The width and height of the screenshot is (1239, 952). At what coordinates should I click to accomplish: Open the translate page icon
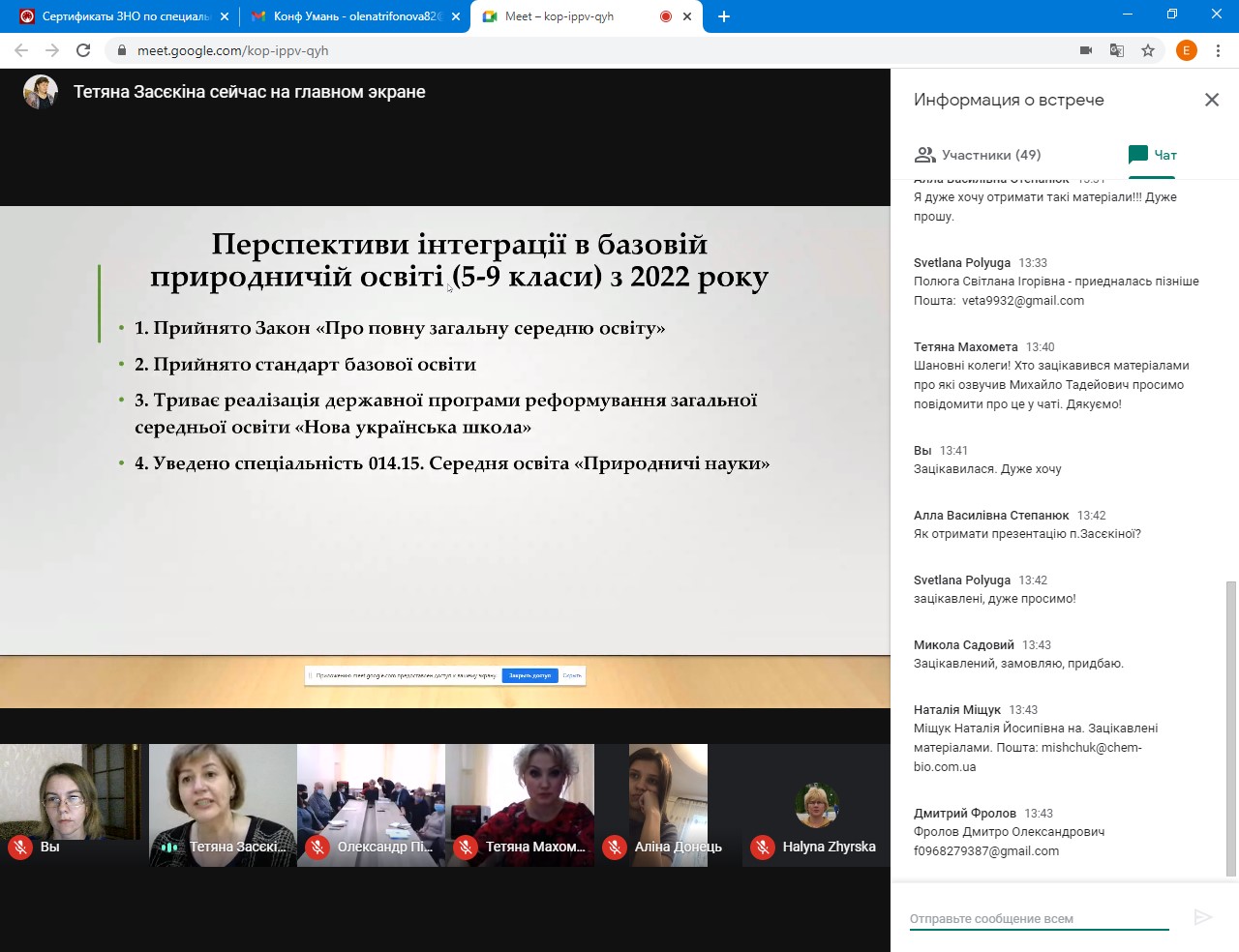1117,50
